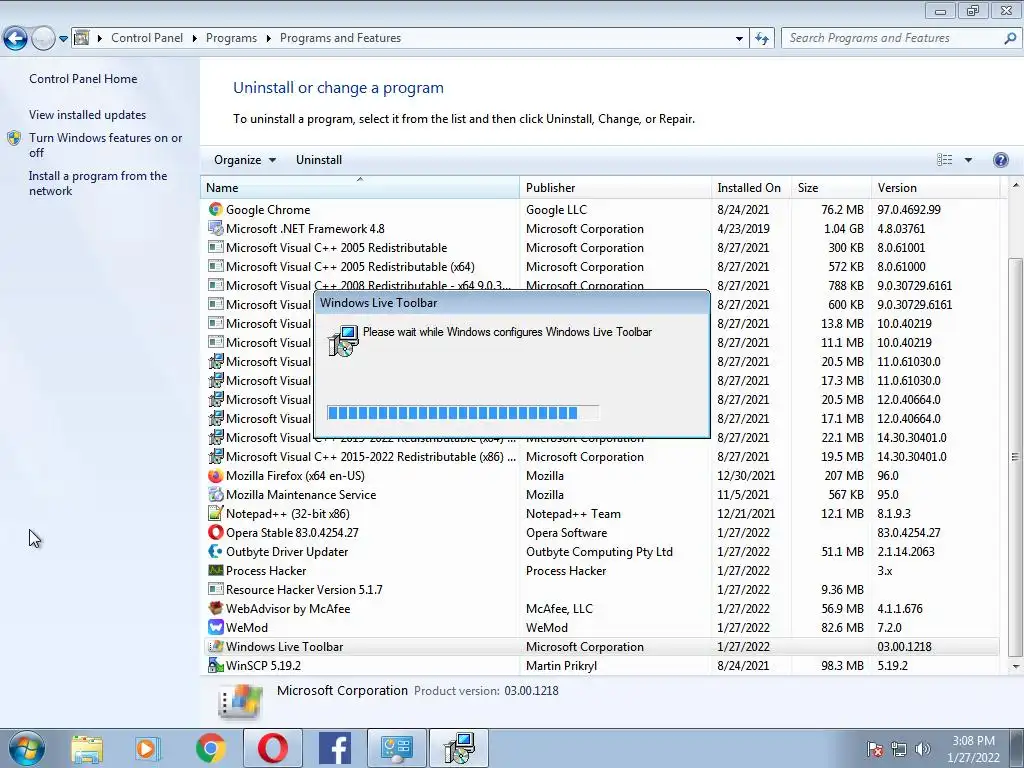Image resolution: width=1024 pixels, height=768 pixels.
Task: Open recent pages dropdown next to Forward
Action: (x=63, y=39)
